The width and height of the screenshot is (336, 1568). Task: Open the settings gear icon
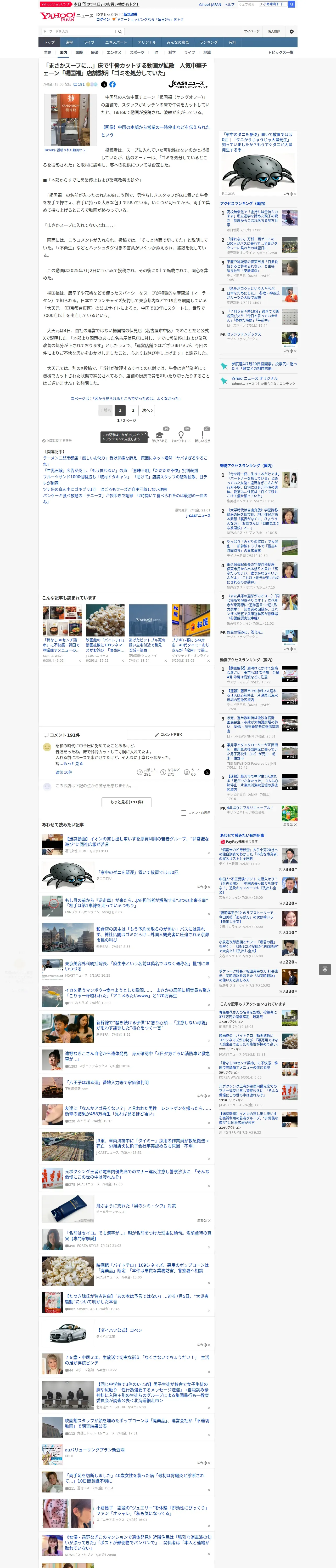292,32
